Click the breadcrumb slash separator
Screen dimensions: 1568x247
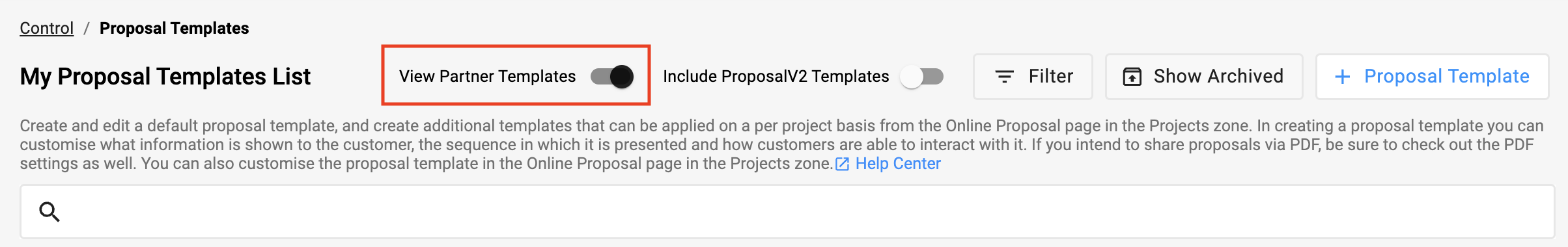click(86, 28)
